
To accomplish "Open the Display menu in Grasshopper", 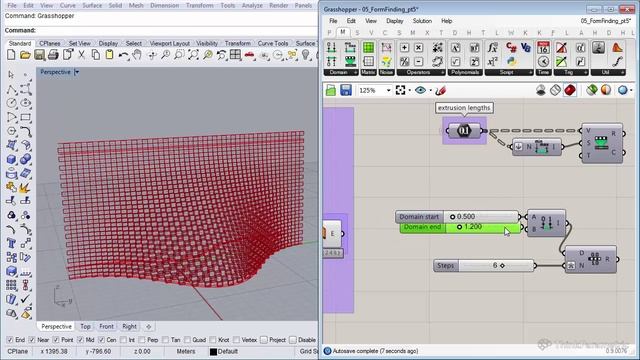I will click(394, 21).
